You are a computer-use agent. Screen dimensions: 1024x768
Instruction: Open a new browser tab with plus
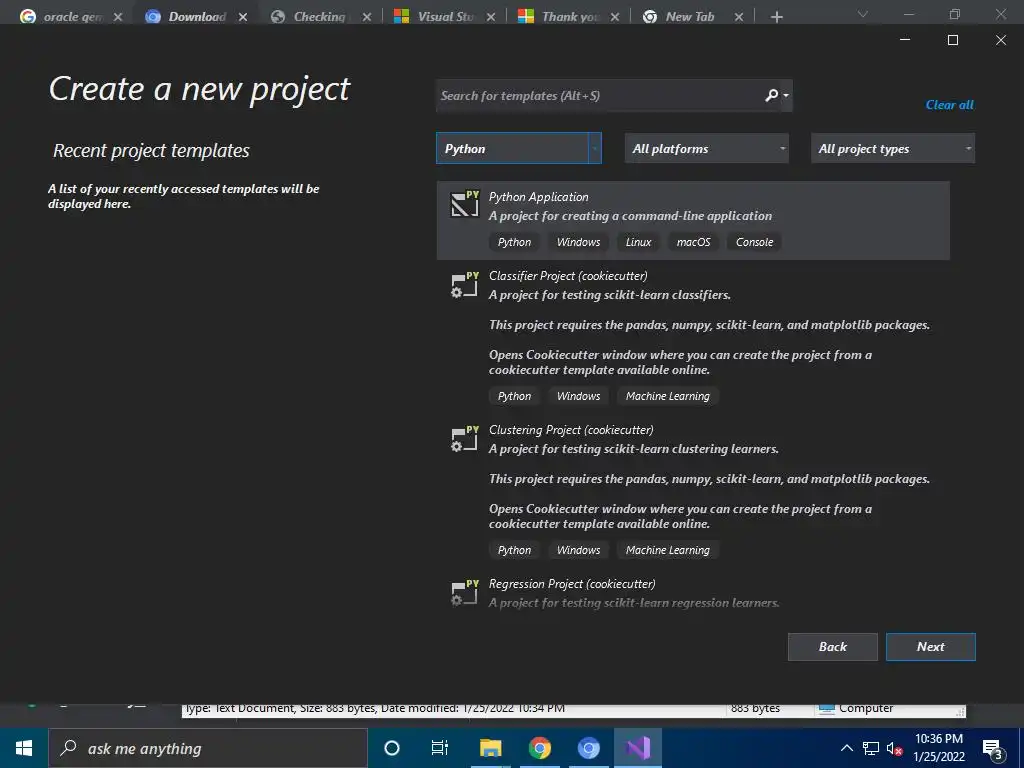(776, 17)
